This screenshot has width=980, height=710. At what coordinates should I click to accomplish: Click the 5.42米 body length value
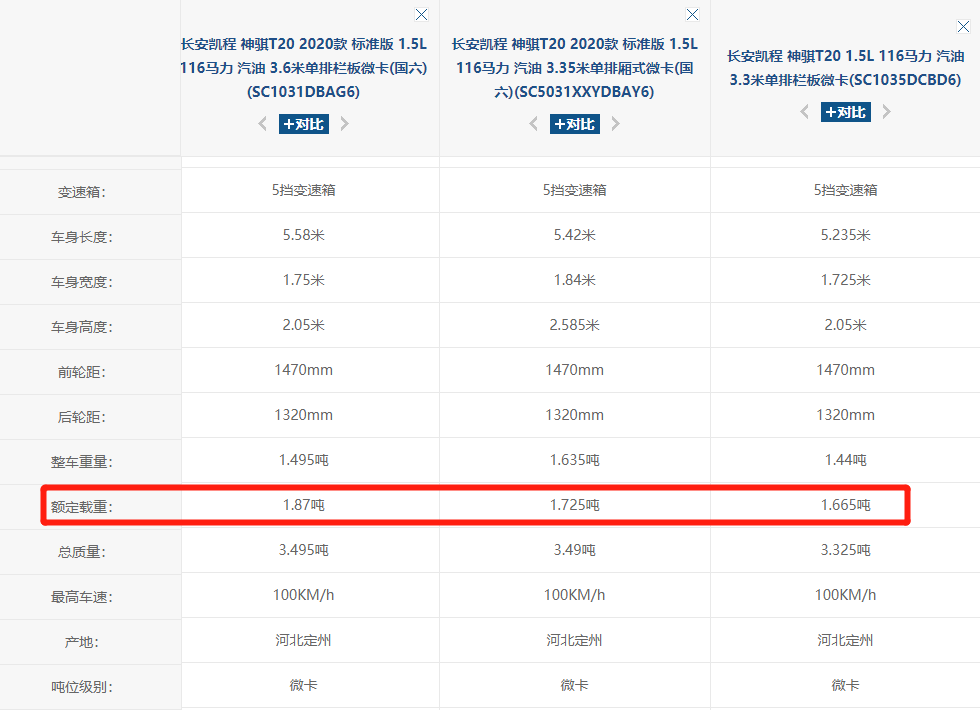tap(574, 235)
